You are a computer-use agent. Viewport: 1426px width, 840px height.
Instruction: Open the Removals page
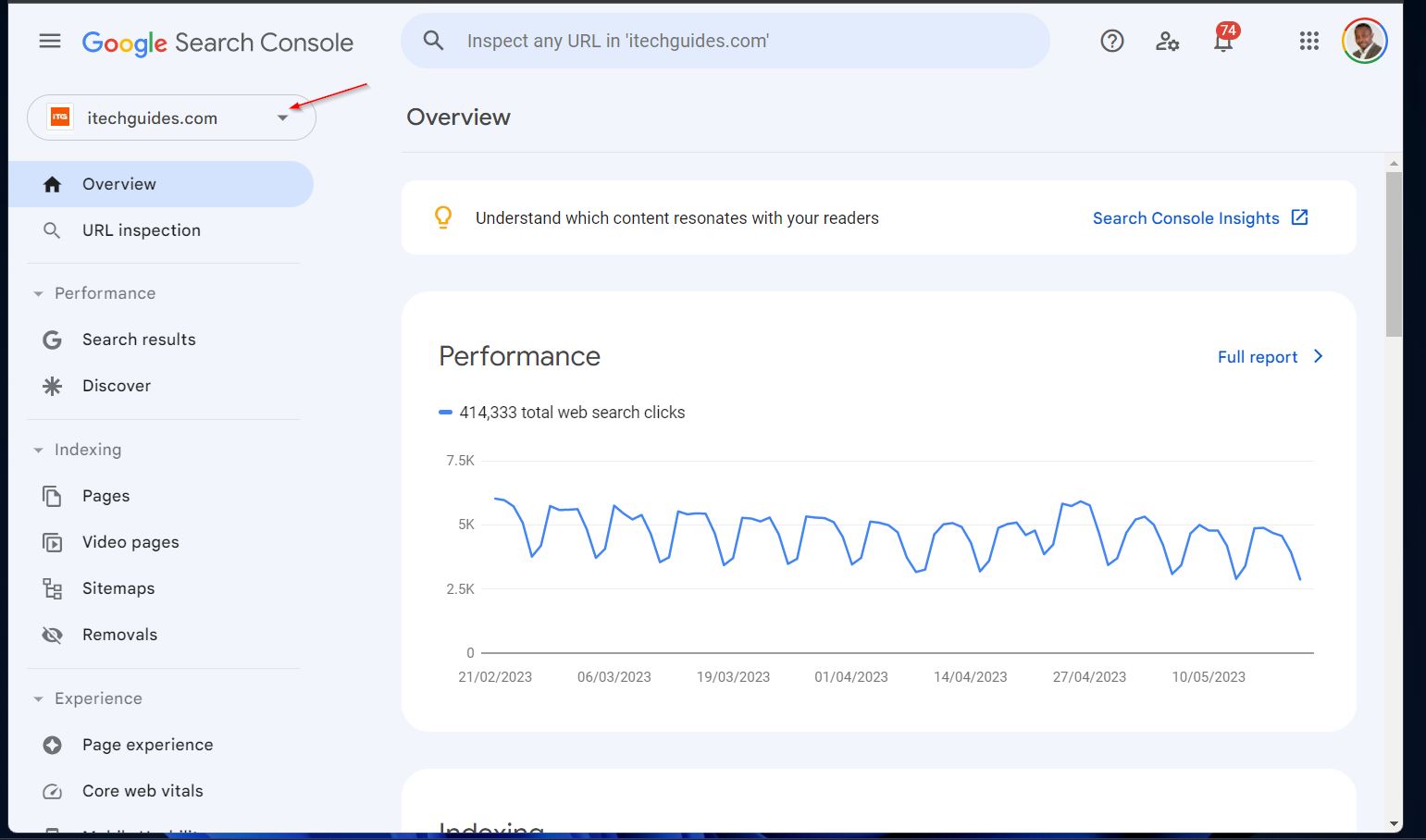click(x=161, y=635)
